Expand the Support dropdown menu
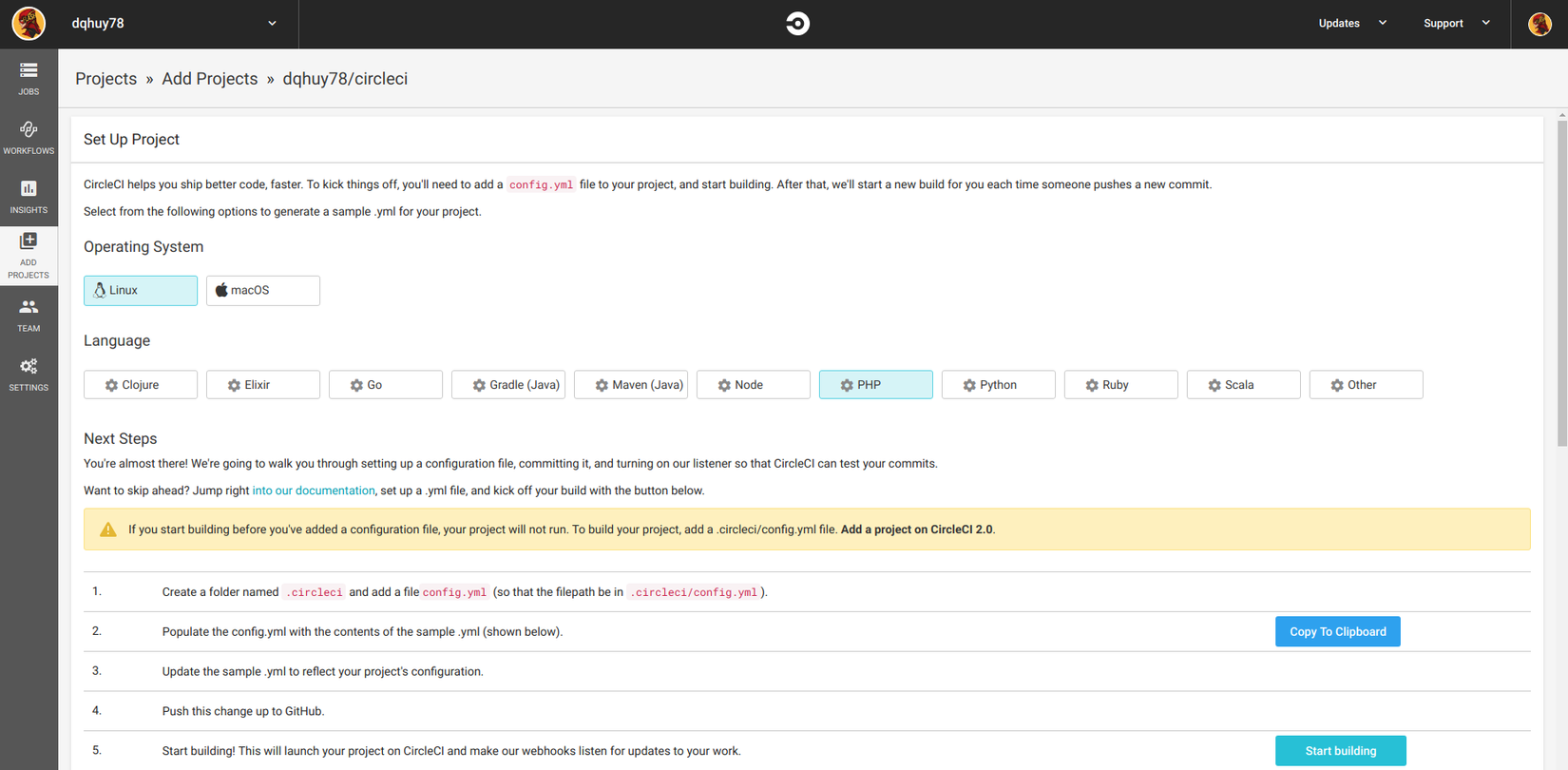 coord(1456,24)
